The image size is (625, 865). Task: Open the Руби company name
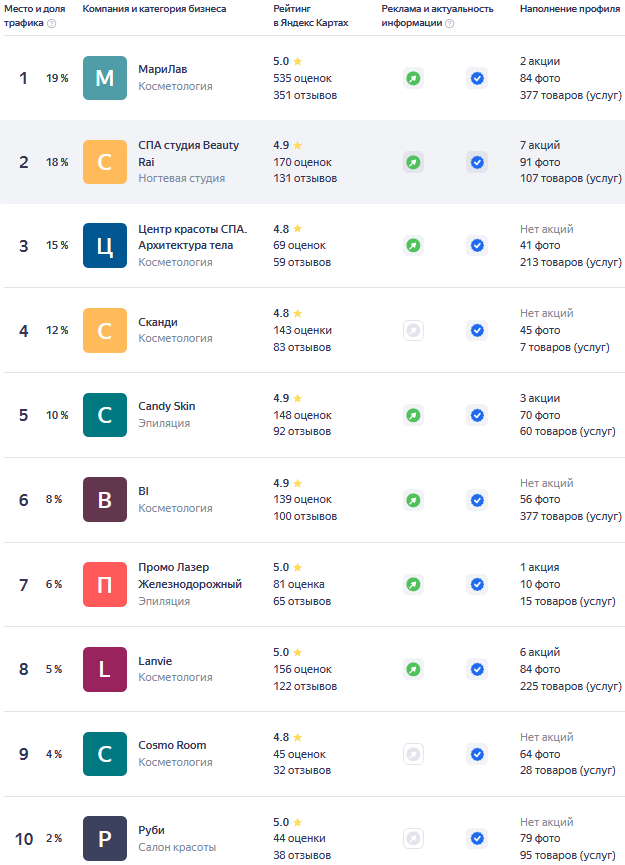151,830
